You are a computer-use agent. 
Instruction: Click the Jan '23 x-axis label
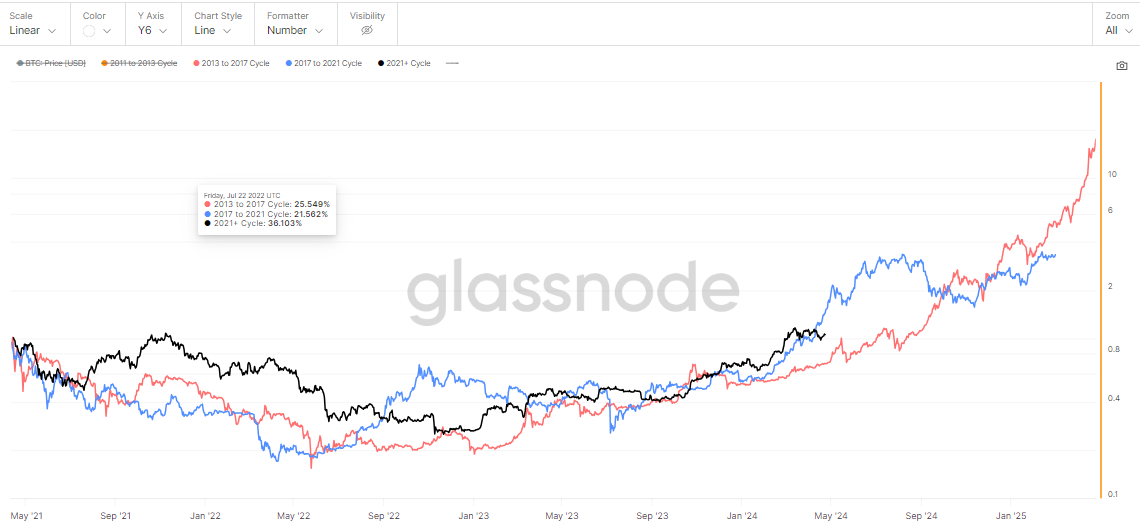click(473, 516)
